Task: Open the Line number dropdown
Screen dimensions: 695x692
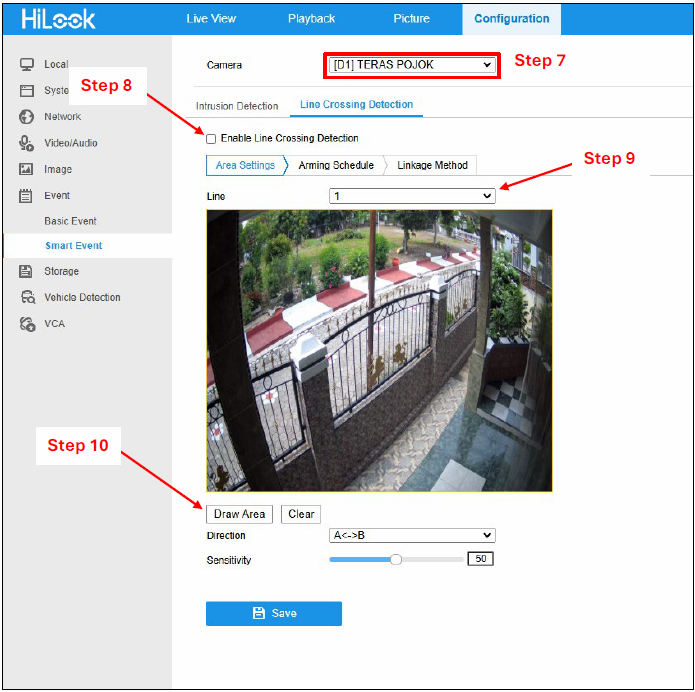Action: [412, 196]
